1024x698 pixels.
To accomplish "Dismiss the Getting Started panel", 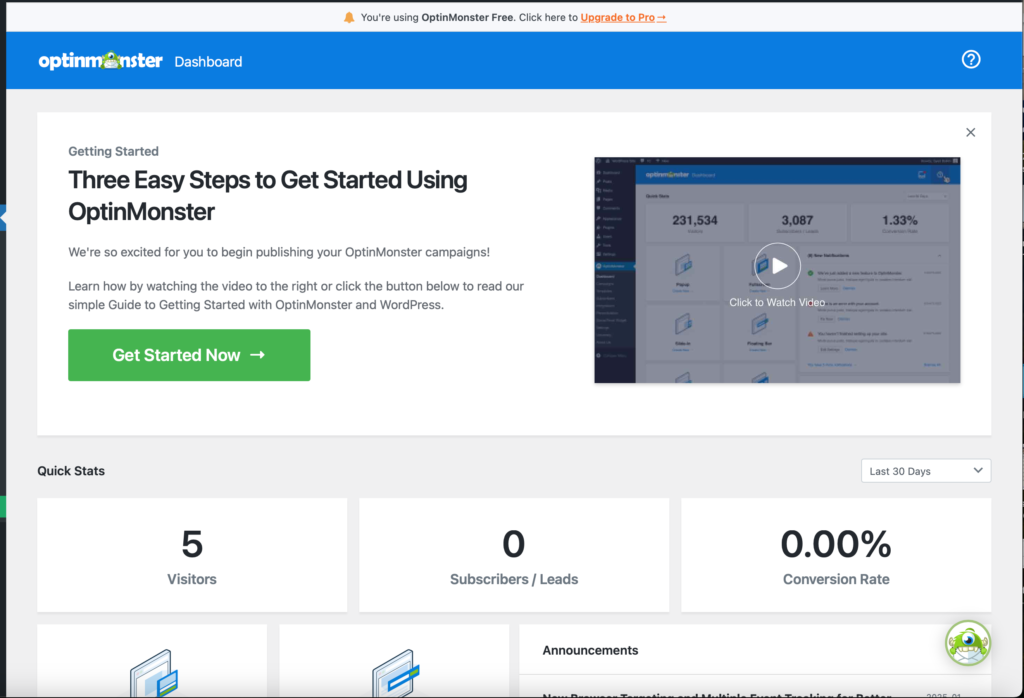I will pyautogui.click(x=970, y=131).
